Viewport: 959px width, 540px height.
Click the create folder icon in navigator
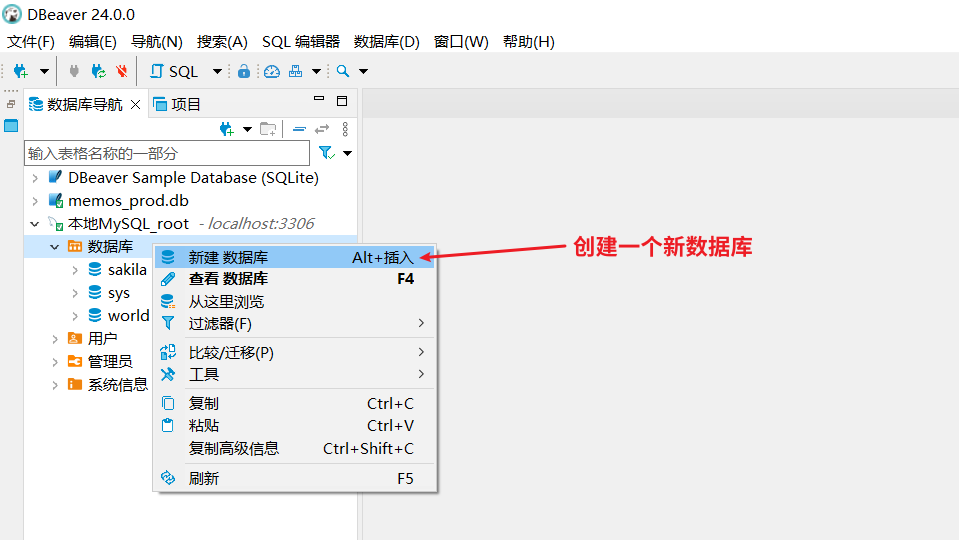tap(268, 129)
